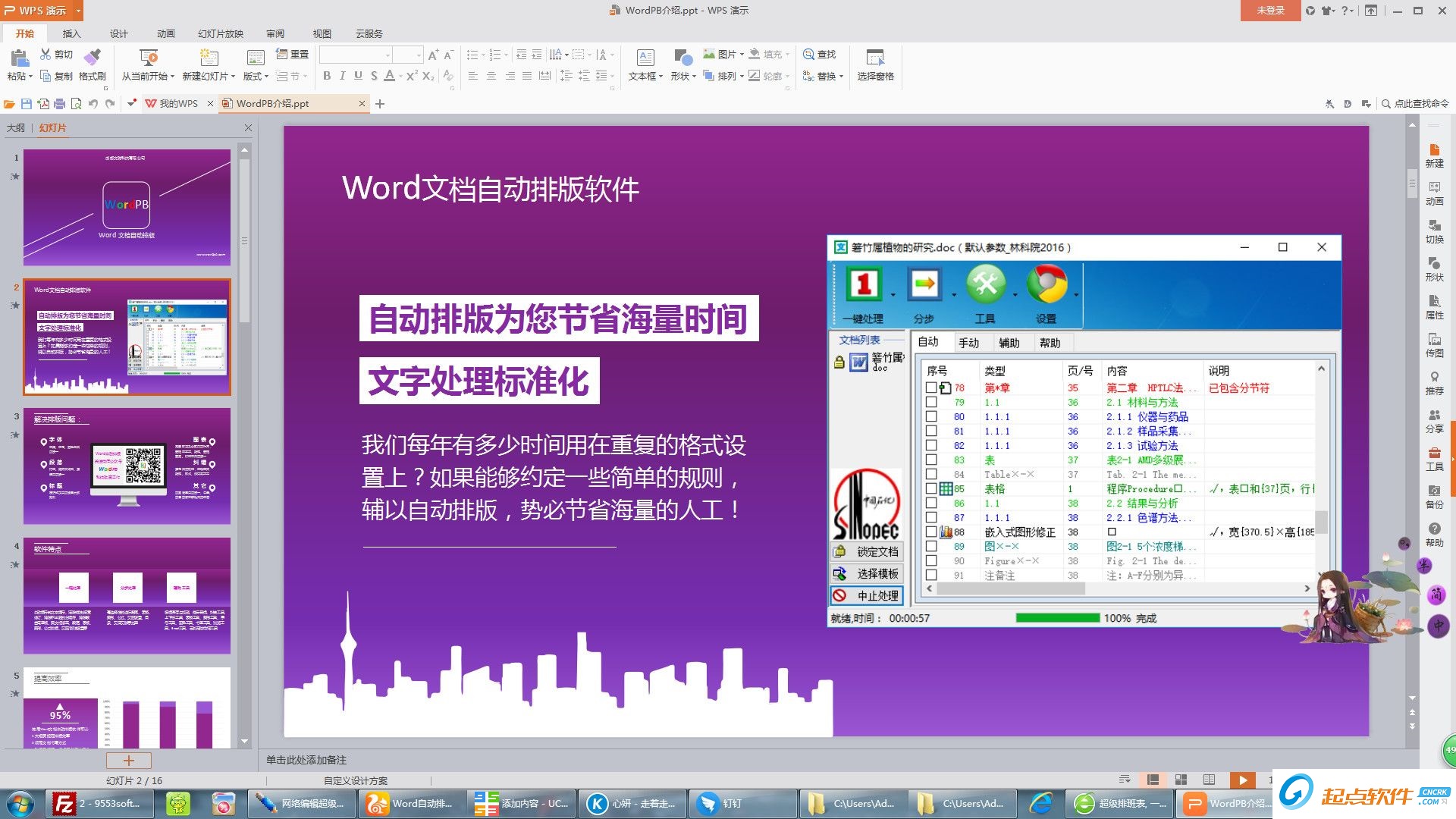The height and width of the screenshot is (819, 1456).
Task: Expand the font name combo box
Action: click(388, 55)
